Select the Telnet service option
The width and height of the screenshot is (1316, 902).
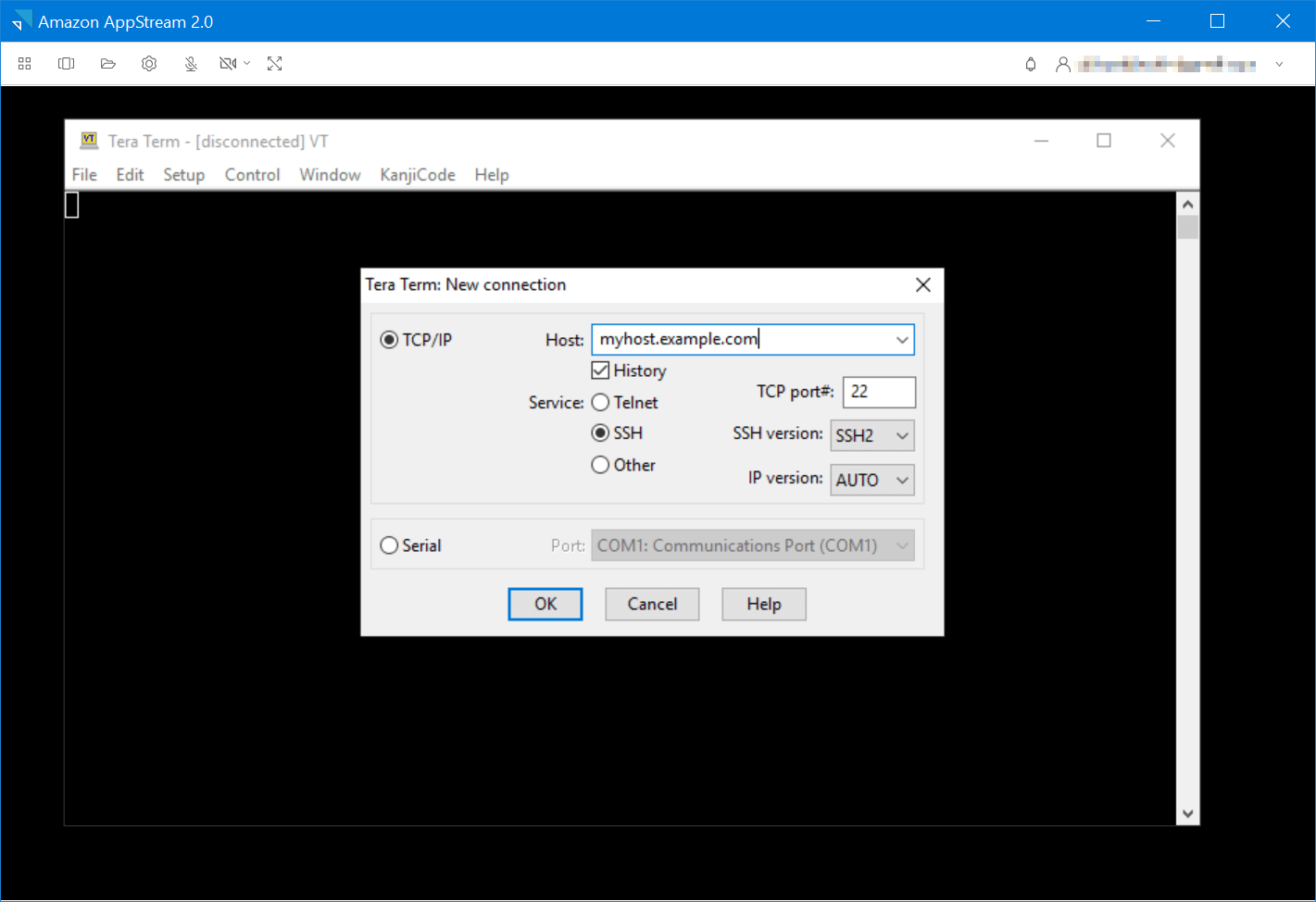600,403
